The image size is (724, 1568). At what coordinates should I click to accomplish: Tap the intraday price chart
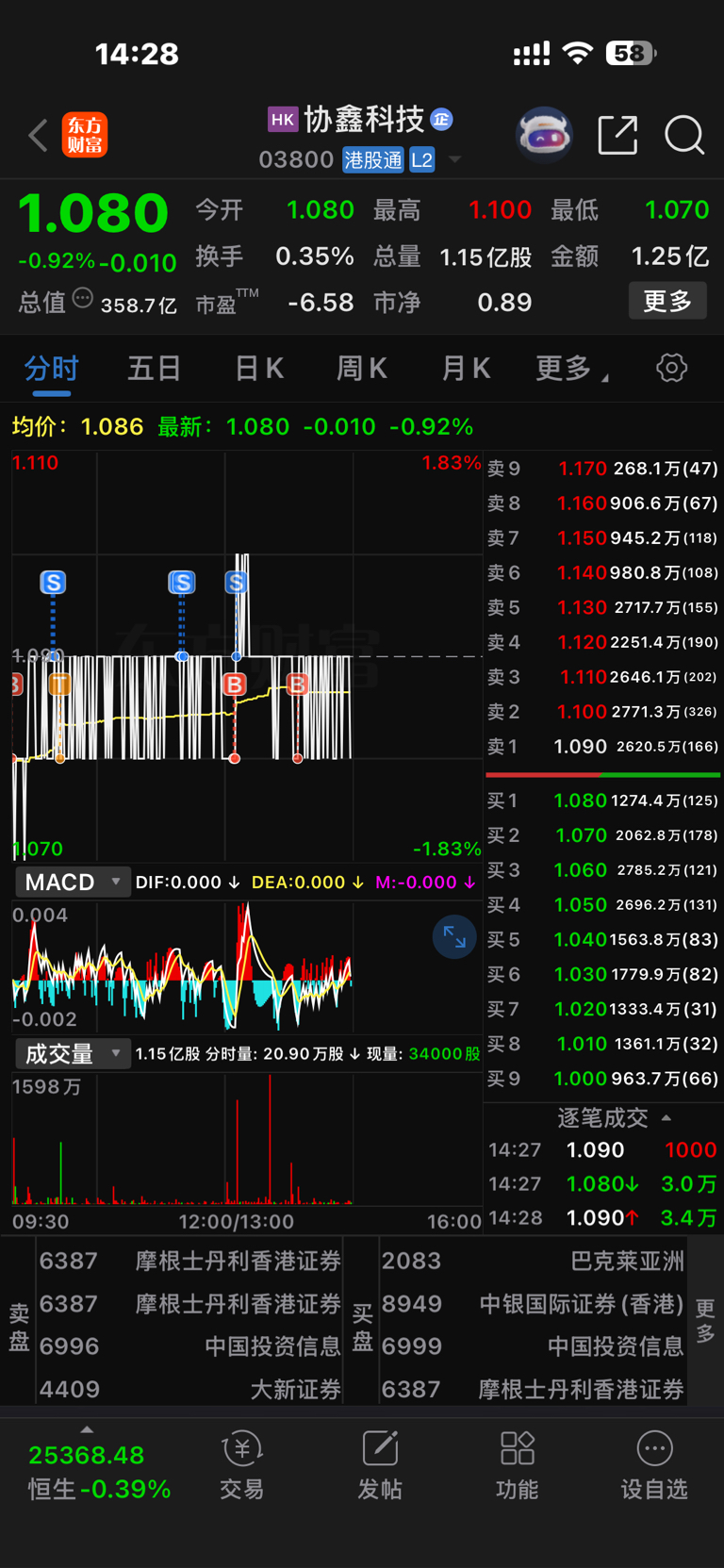click(247, 656)
